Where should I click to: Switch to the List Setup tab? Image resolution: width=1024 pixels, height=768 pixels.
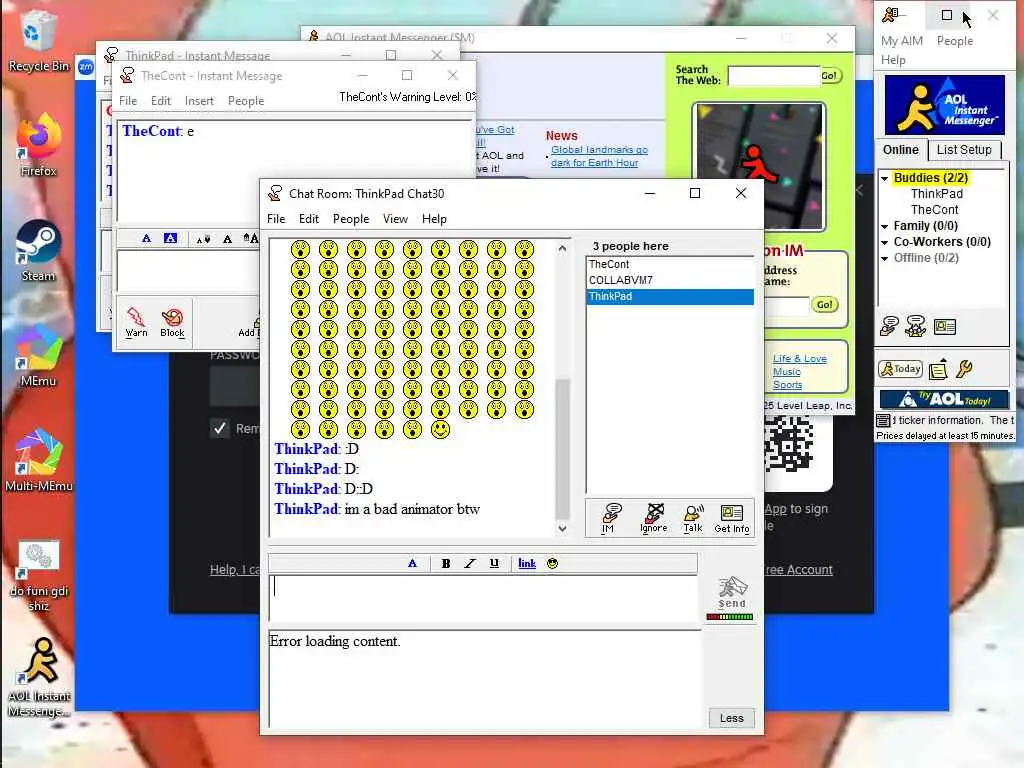click(x=964, y=150)
